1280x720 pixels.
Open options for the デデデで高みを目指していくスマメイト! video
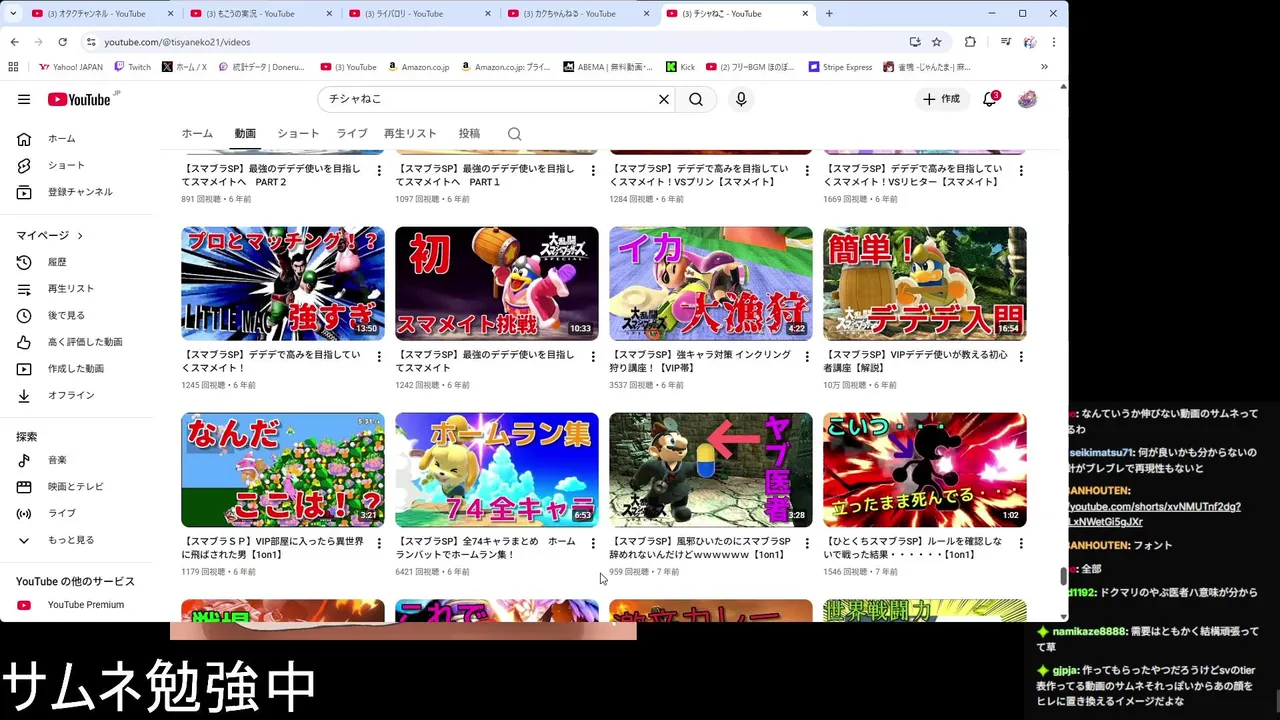(x=379, y=357)
